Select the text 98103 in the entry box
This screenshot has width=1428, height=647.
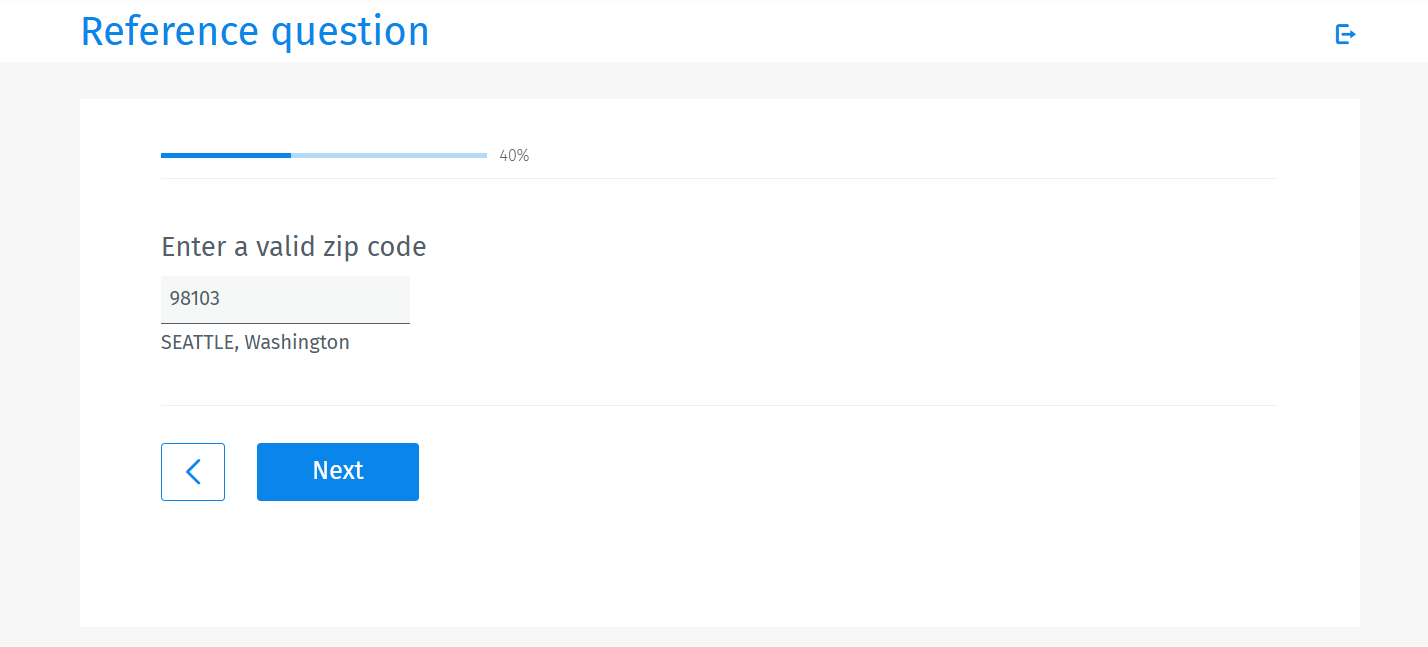click(x=195, y=297)
